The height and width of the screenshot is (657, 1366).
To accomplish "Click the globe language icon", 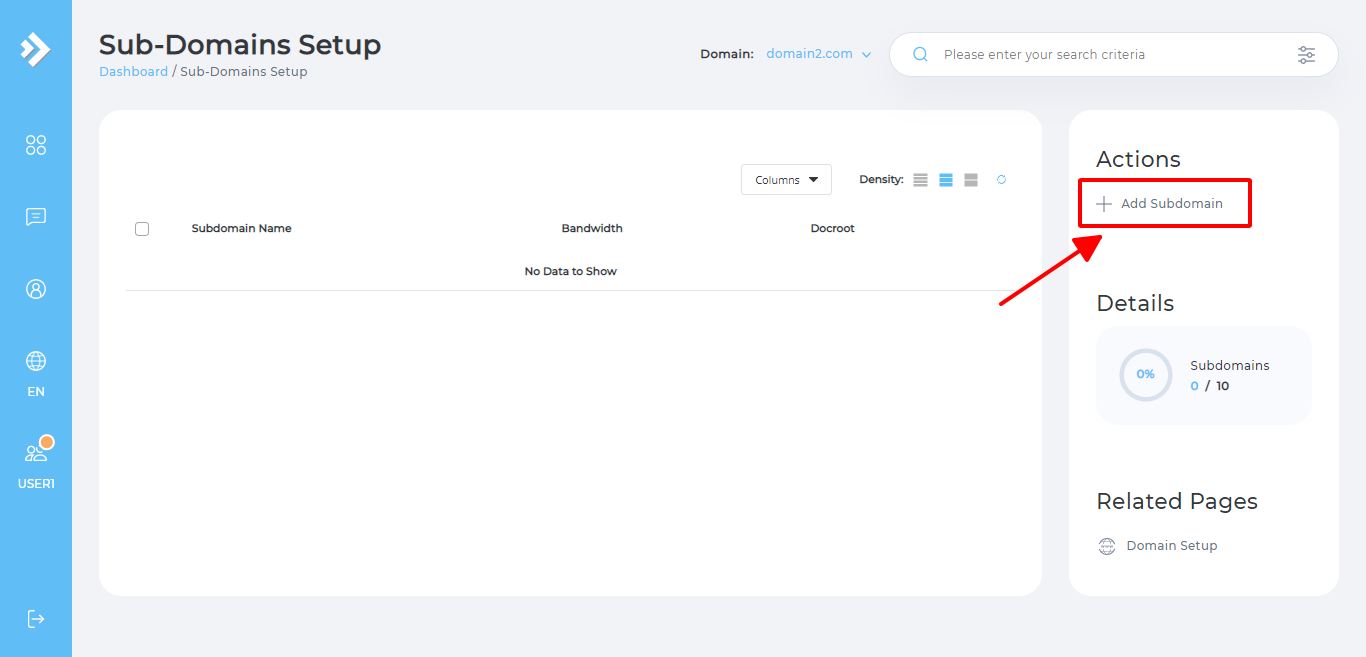I will (36, 361).
